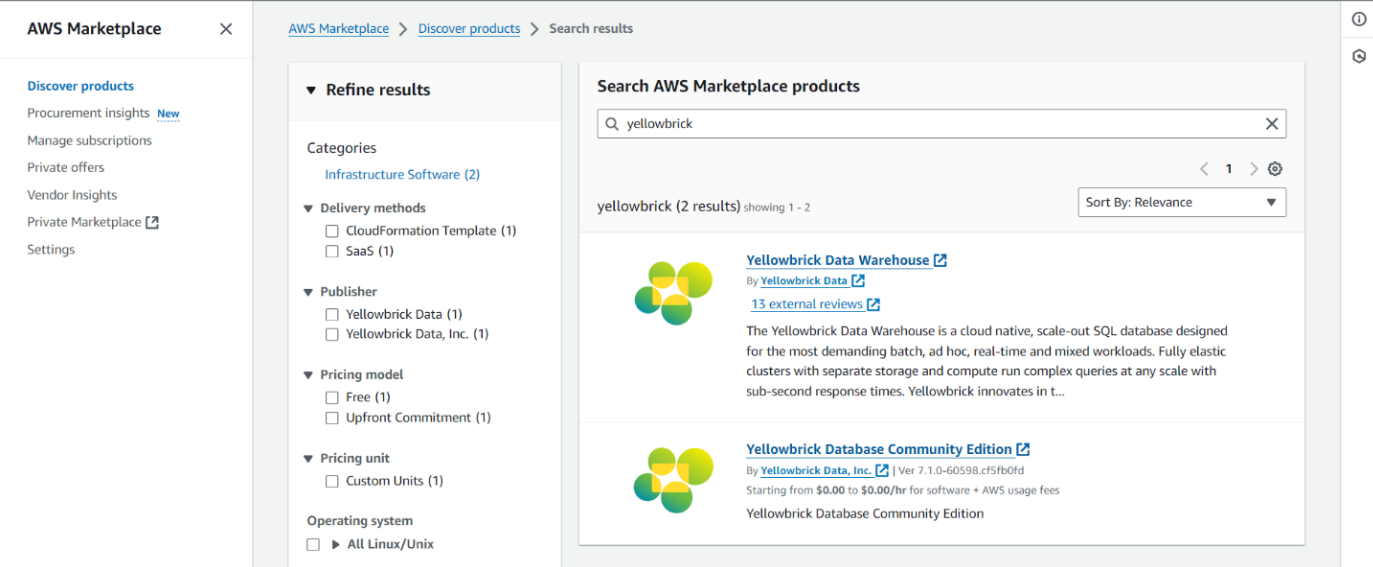Go to next results page arrow

1253,169
